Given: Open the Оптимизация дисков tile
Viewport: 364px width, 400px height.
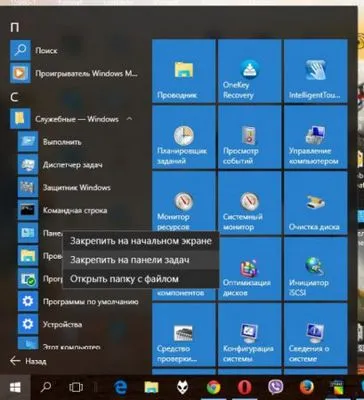Looking at the screenshot, I should pos(251,269).
